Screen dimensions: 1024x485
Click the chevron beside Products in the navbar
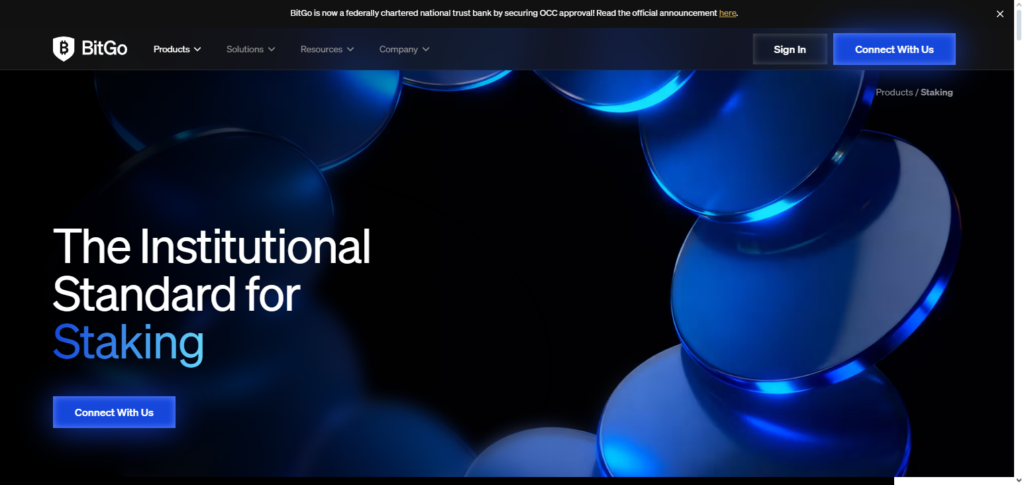[197, 49]
